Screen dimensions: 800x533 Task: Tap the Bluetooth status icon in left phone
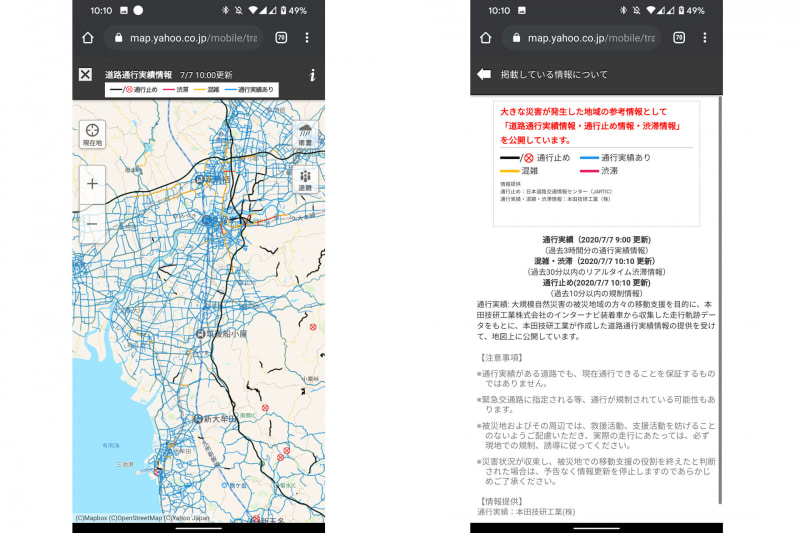(225, 10)
